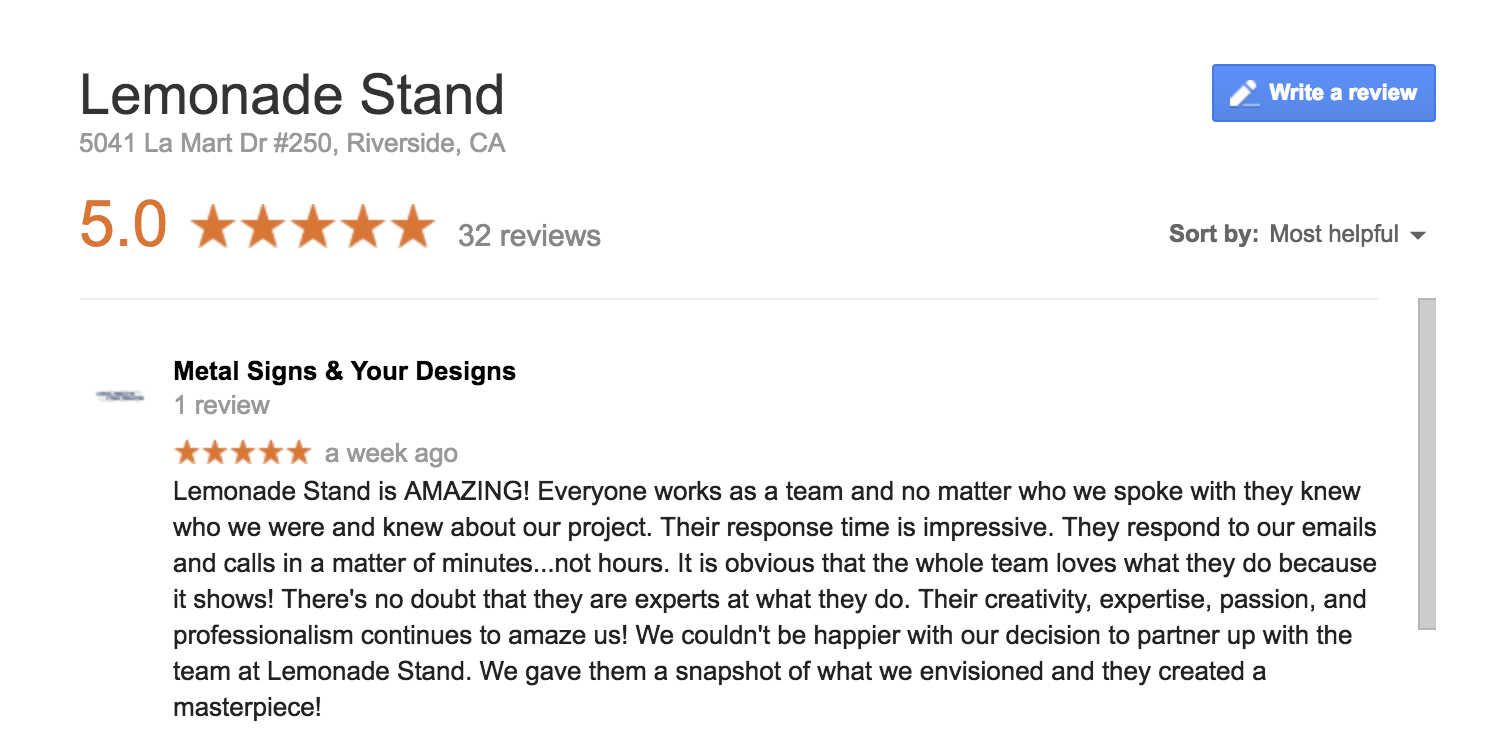Screen dimensions: 1494x742
Task: Click the Lemonade Stand heading
Action: coord(292,95)
